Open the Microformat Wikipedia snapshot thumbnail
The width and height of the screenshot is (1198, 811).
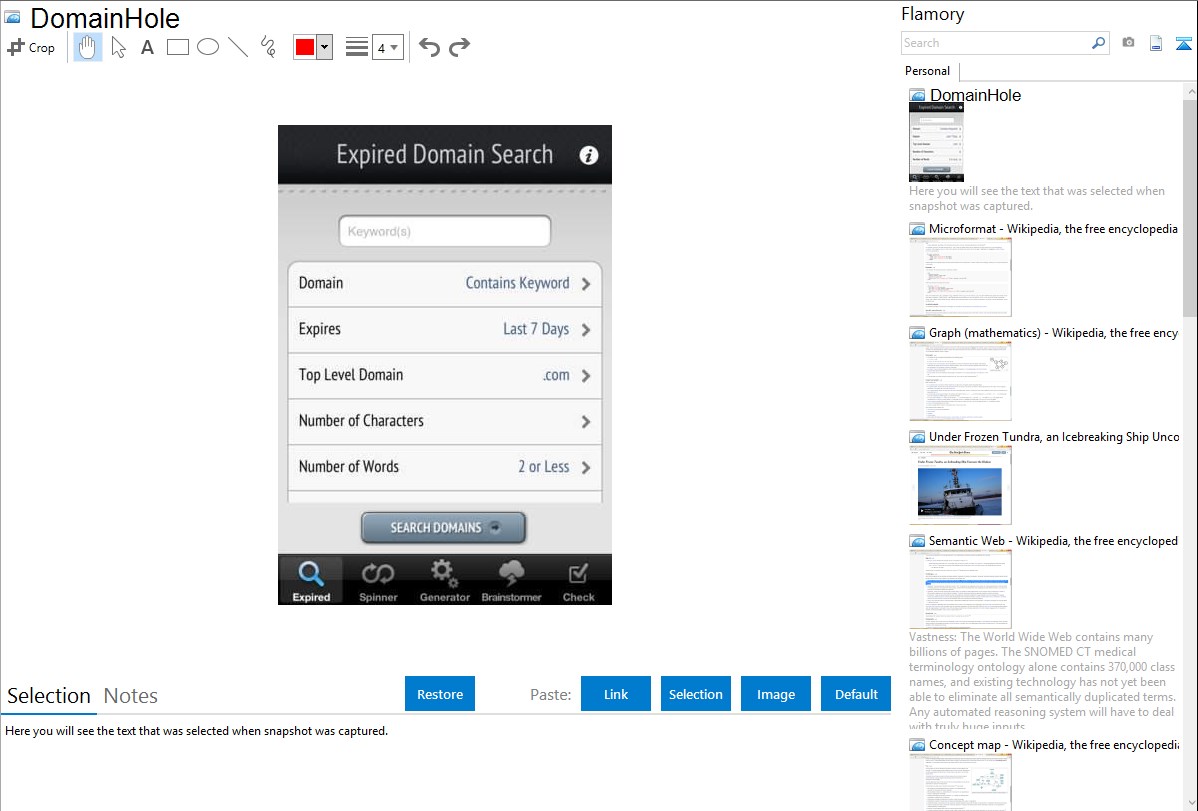(x=960, y=277)
